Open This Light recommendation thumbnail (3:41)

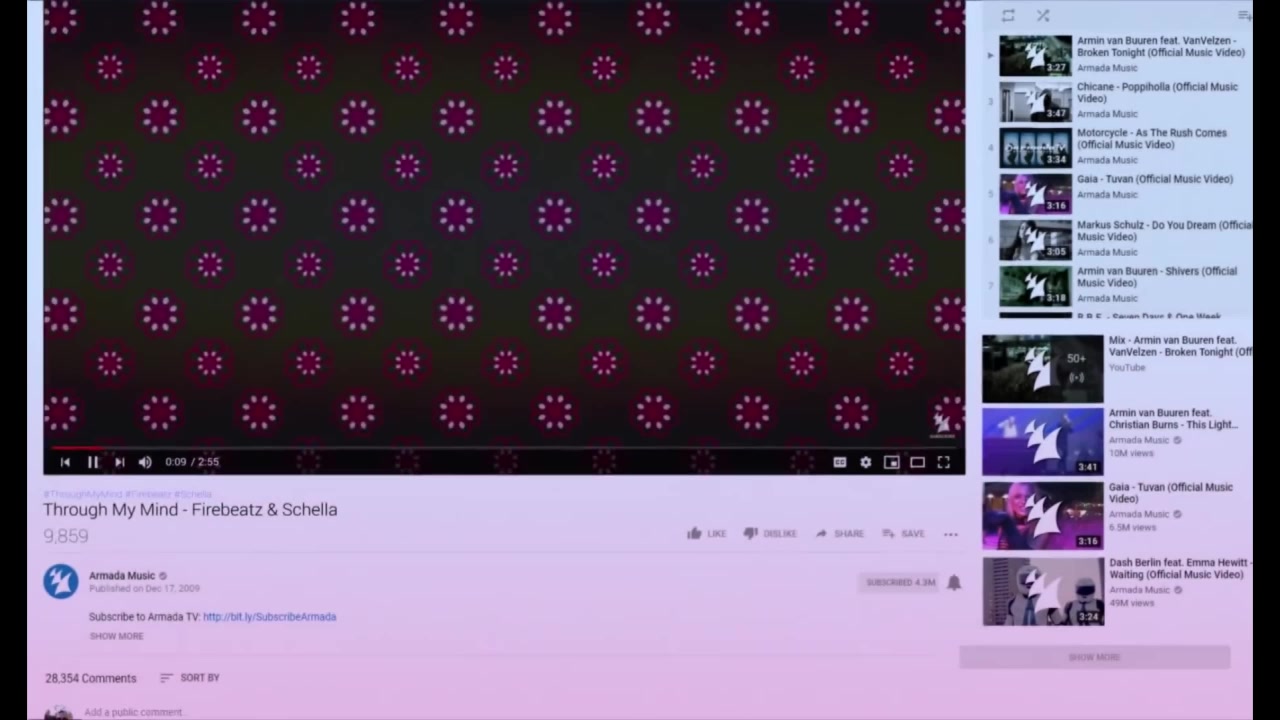point(1043,441)
